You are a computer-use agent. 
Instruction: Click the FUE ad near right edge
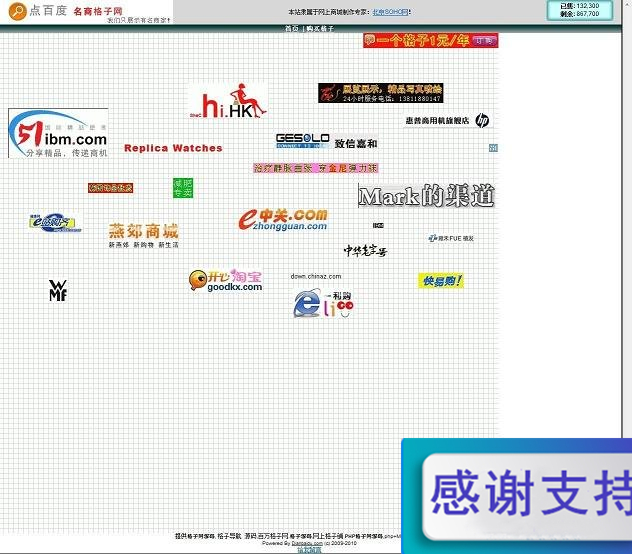451,238
